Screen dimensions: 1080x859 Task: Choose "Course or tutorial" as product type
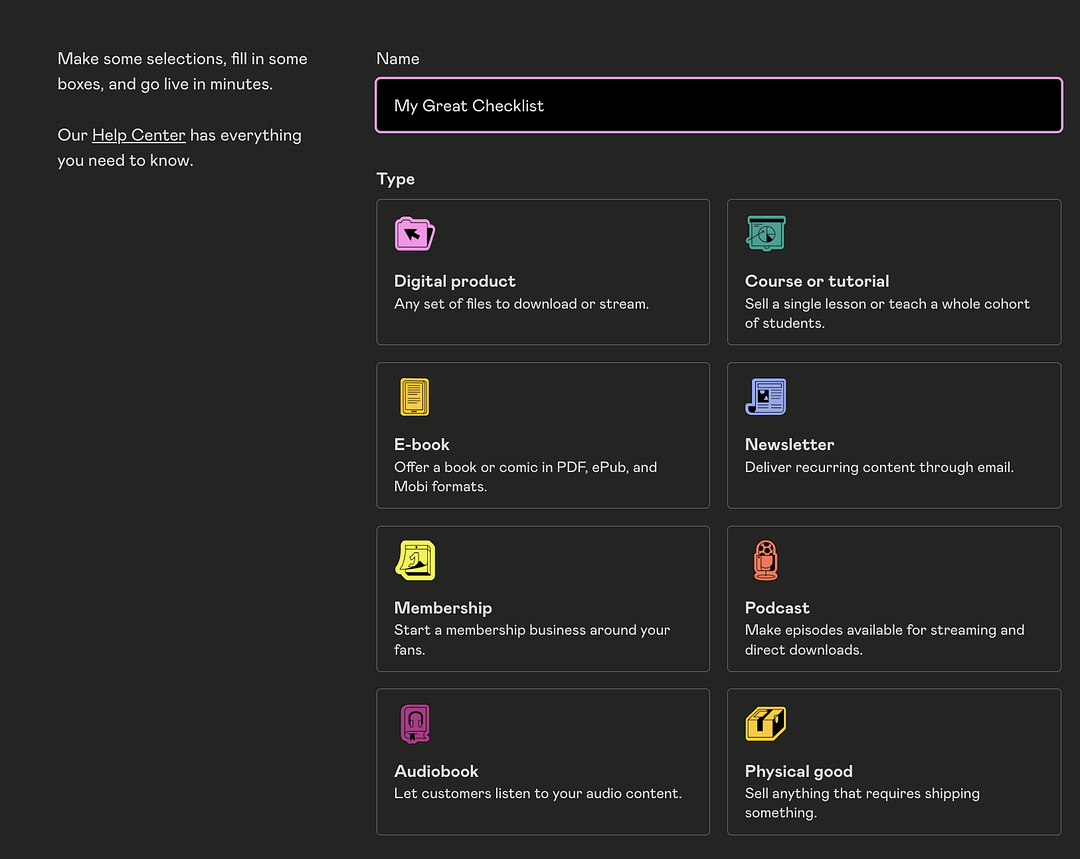816,281
